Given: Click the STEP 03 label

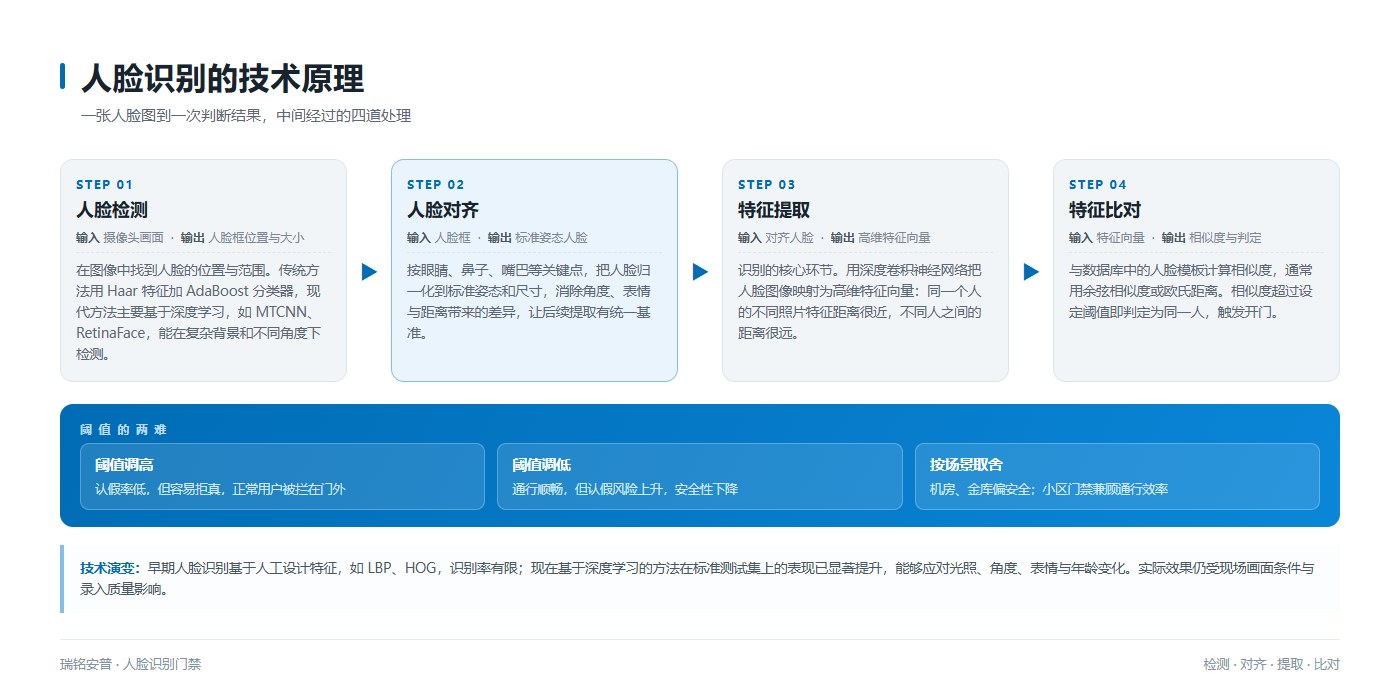Looking at the screenshot, I should [766, 184].
